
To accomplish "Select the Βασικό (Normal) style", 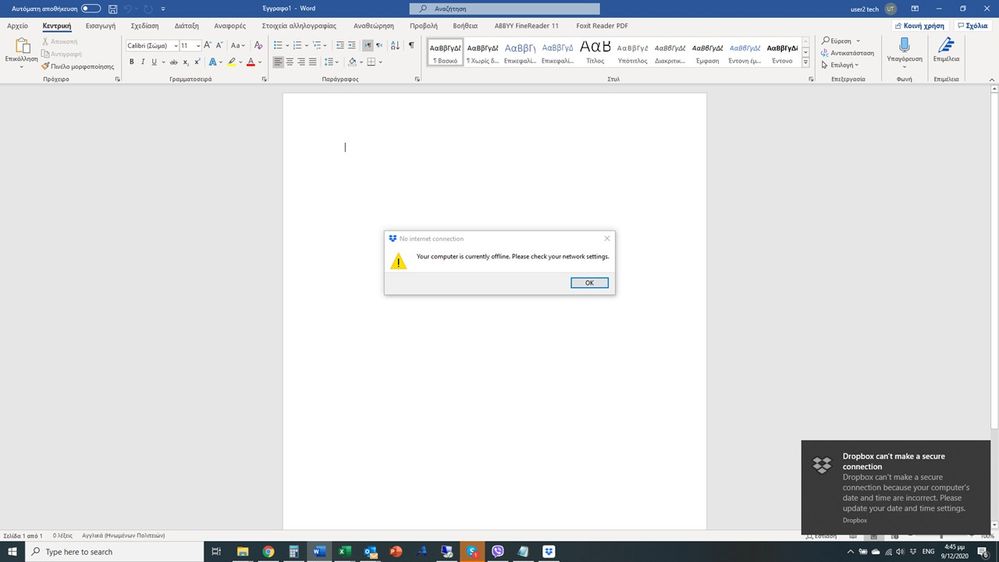I will pyautogui.click(x=445, y=52).
